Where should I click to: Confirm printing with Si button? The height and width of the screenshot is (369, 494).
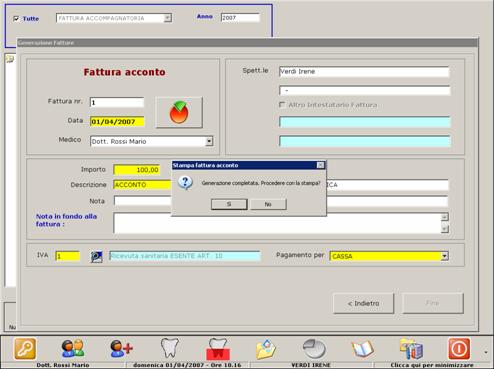(229, 204)
